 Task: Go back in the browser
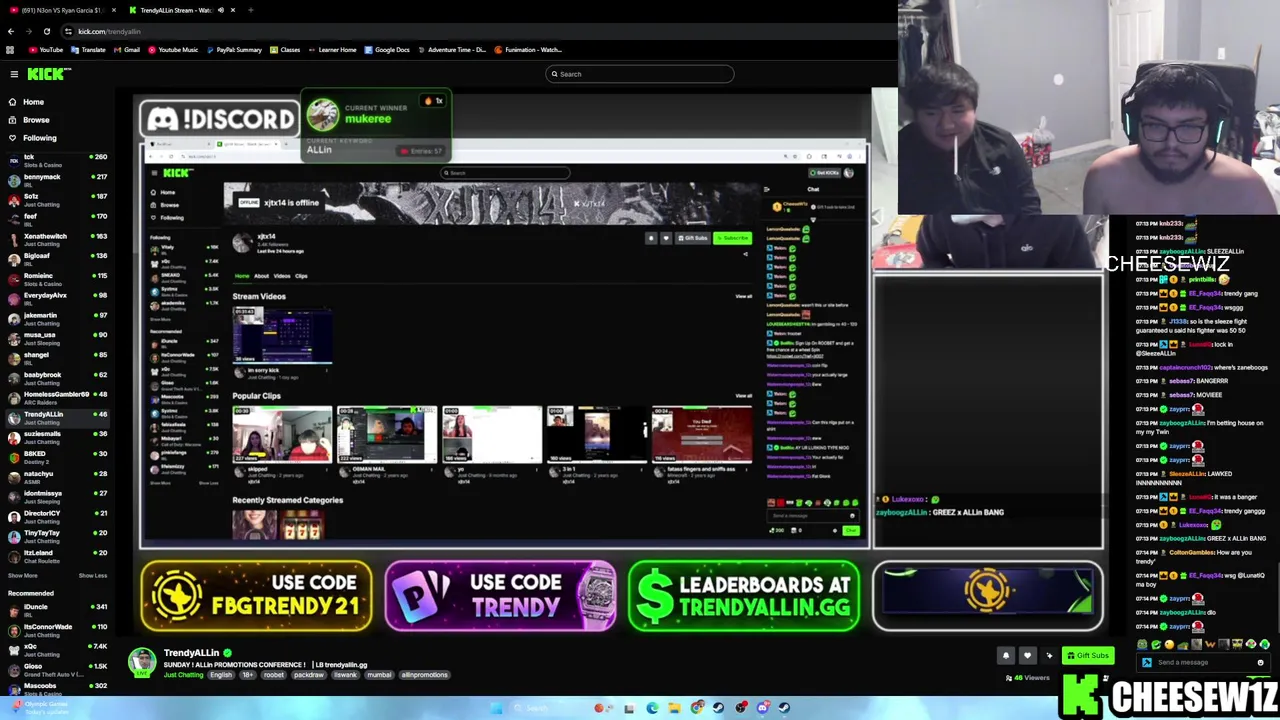click(x=11, y=31)
